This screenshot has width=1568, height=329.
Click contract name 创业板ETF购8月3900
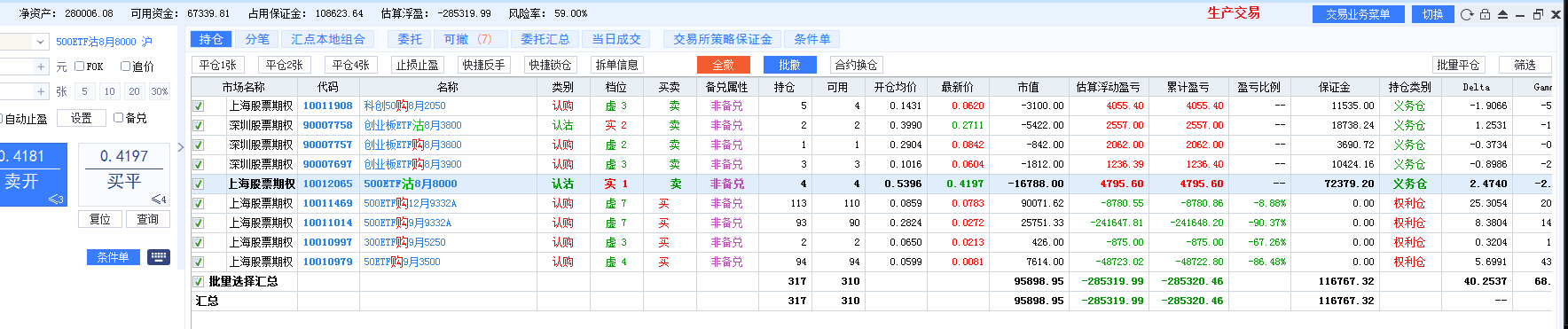tap(412, 164)
